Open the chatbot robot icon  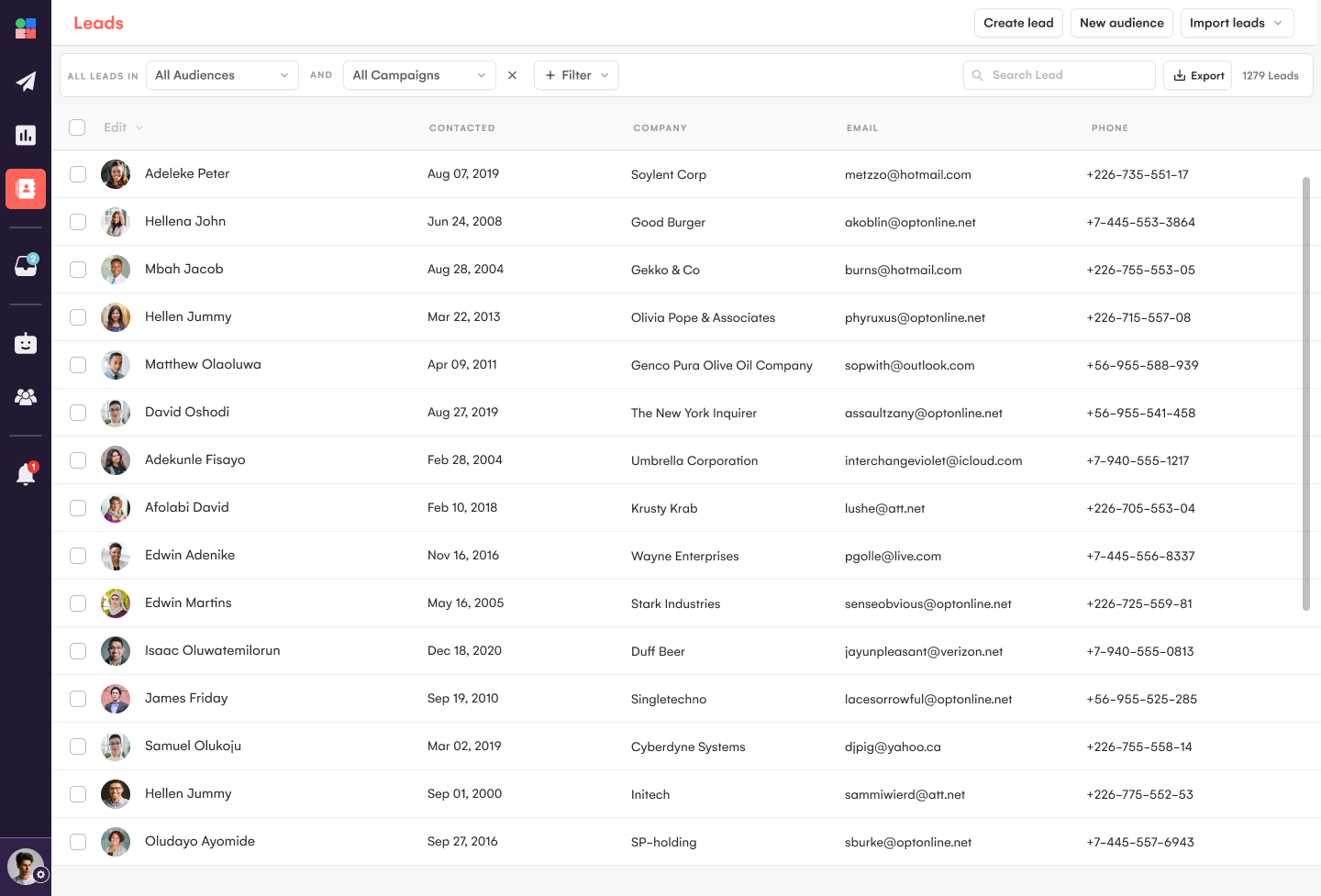pyautogui.click(x=26, y=343)
